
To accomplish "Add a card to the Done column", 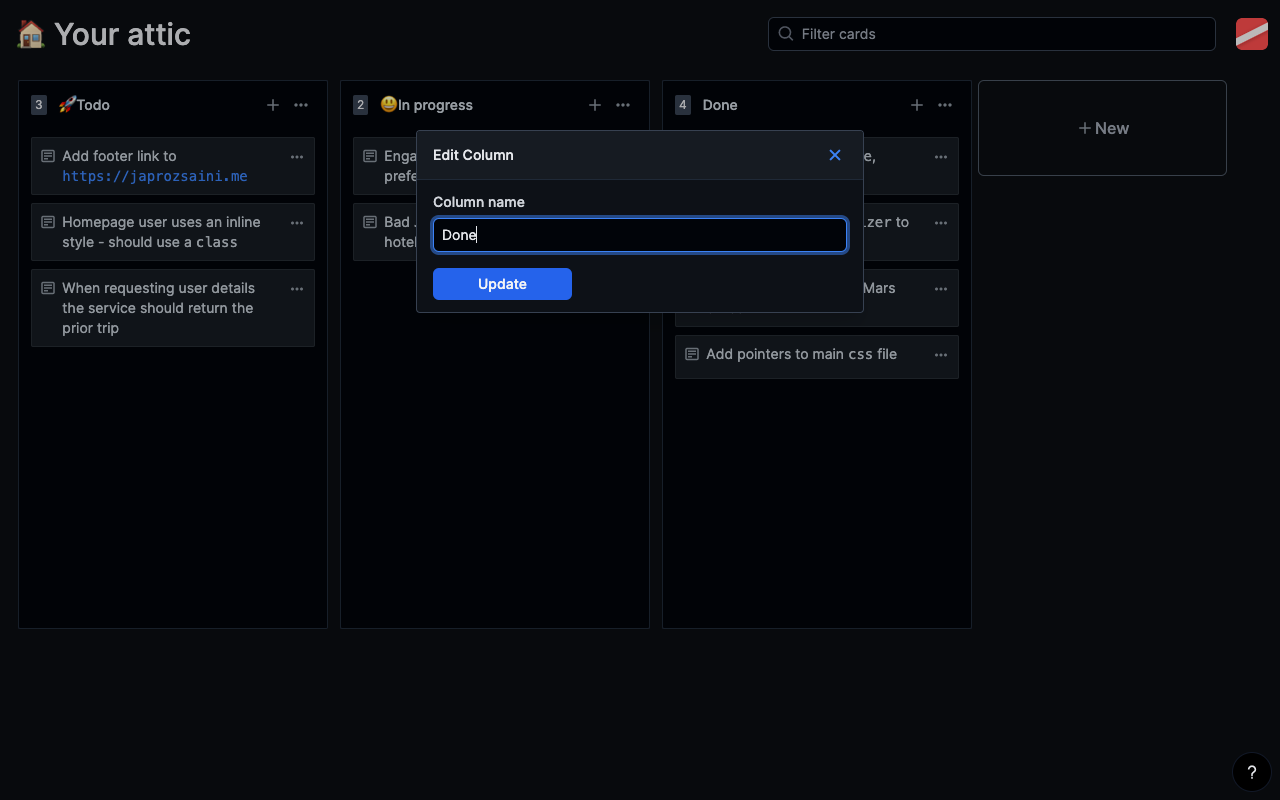I will [917, 105].
